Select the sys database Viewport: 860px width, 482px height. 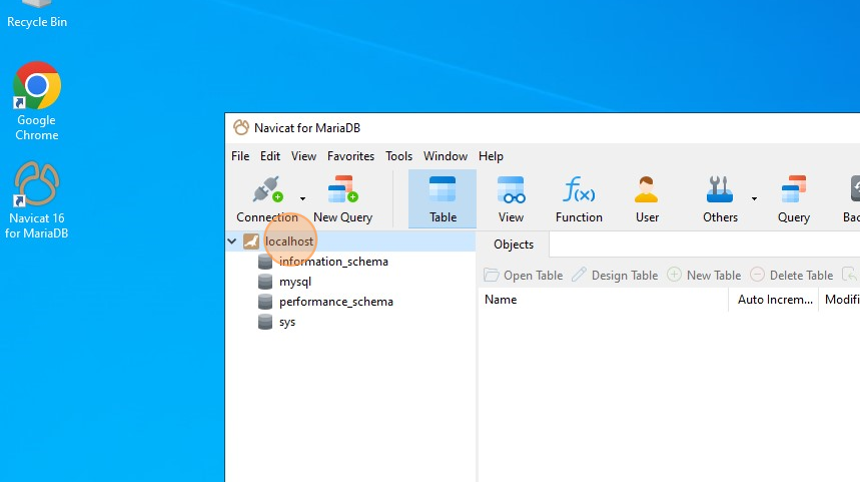pos(287,322)
